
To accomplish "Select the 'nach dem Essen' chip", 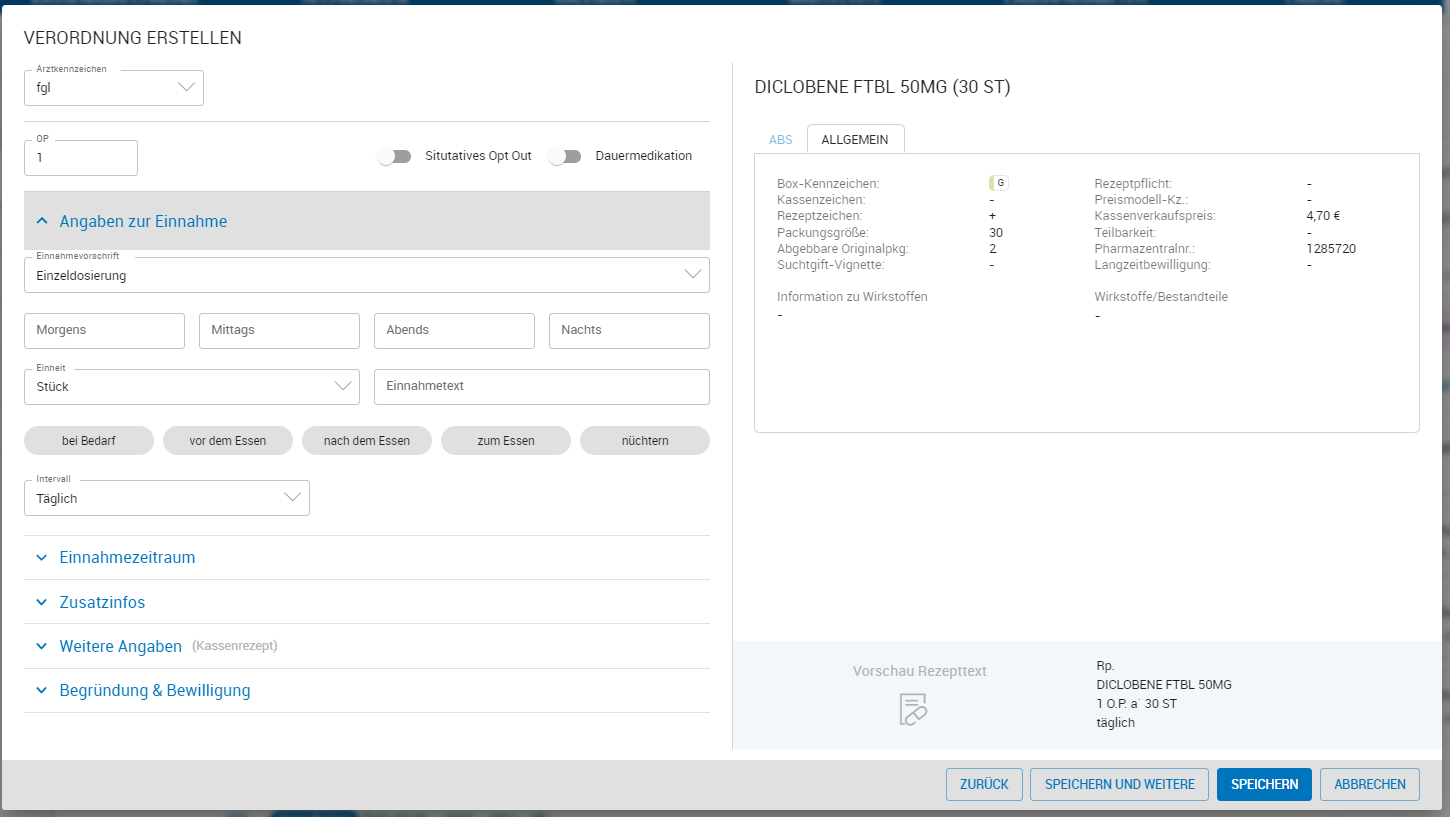I will (367, 440).
